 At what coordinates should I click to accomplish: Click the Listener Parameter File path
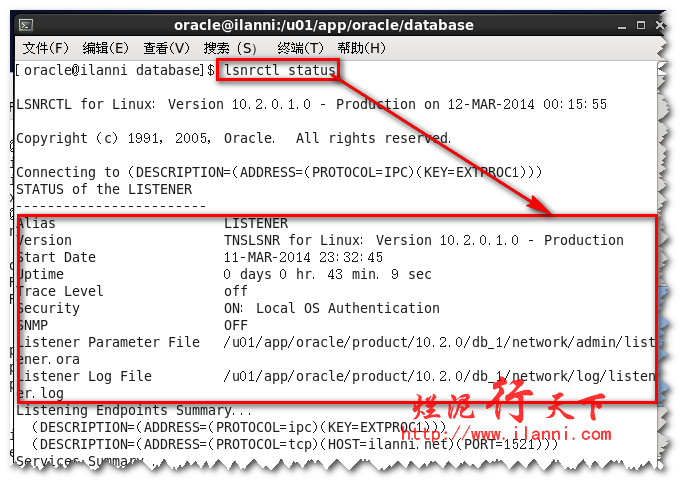(440, 342)
